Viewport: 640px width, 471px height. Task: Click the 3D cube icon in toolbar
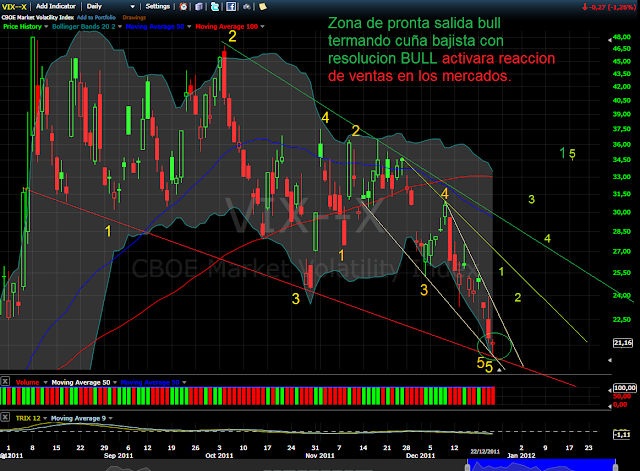click(199, 7)
